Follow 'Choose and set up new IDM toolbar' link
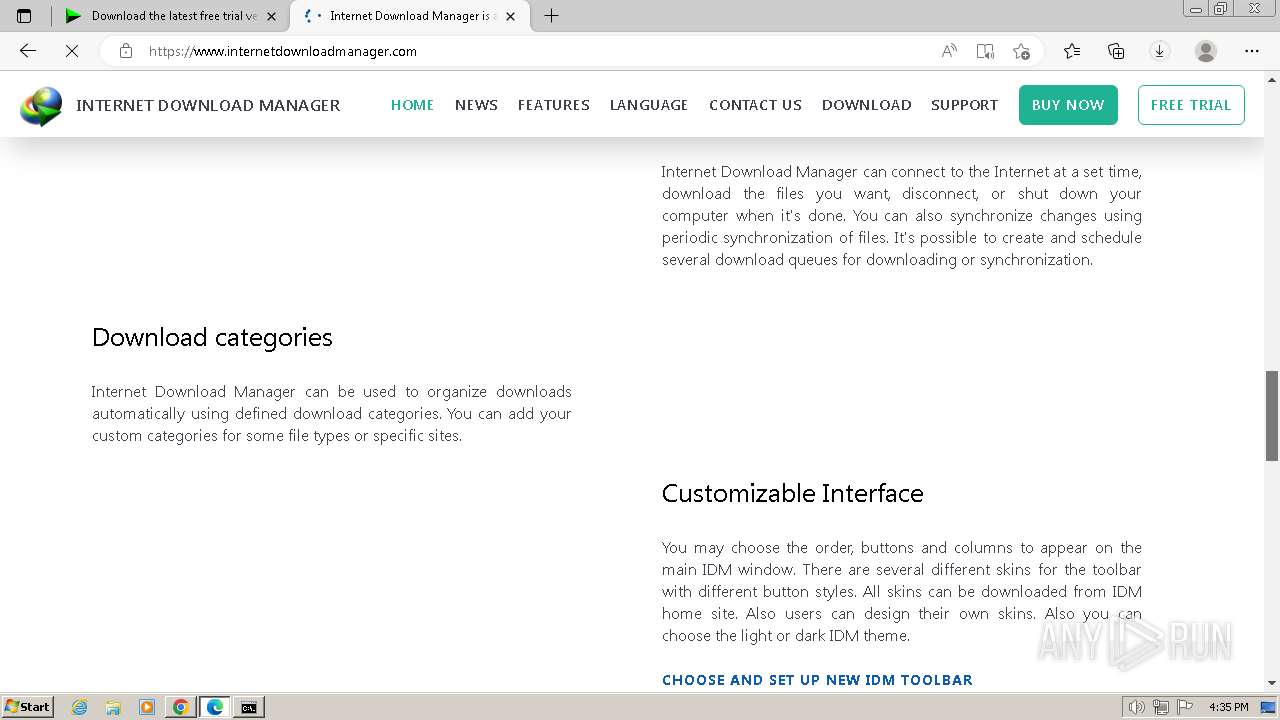 click(x=817, y=680)
